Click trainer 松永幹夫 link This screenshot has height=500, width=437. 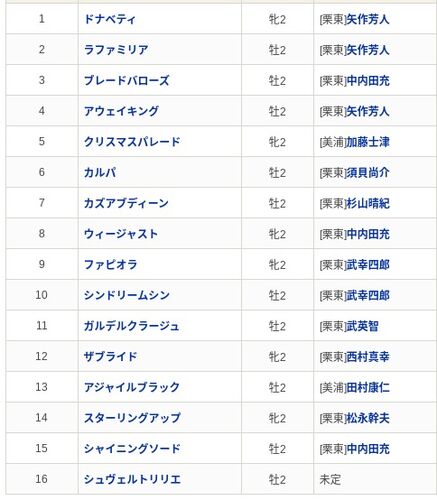[x=368, y=418]
